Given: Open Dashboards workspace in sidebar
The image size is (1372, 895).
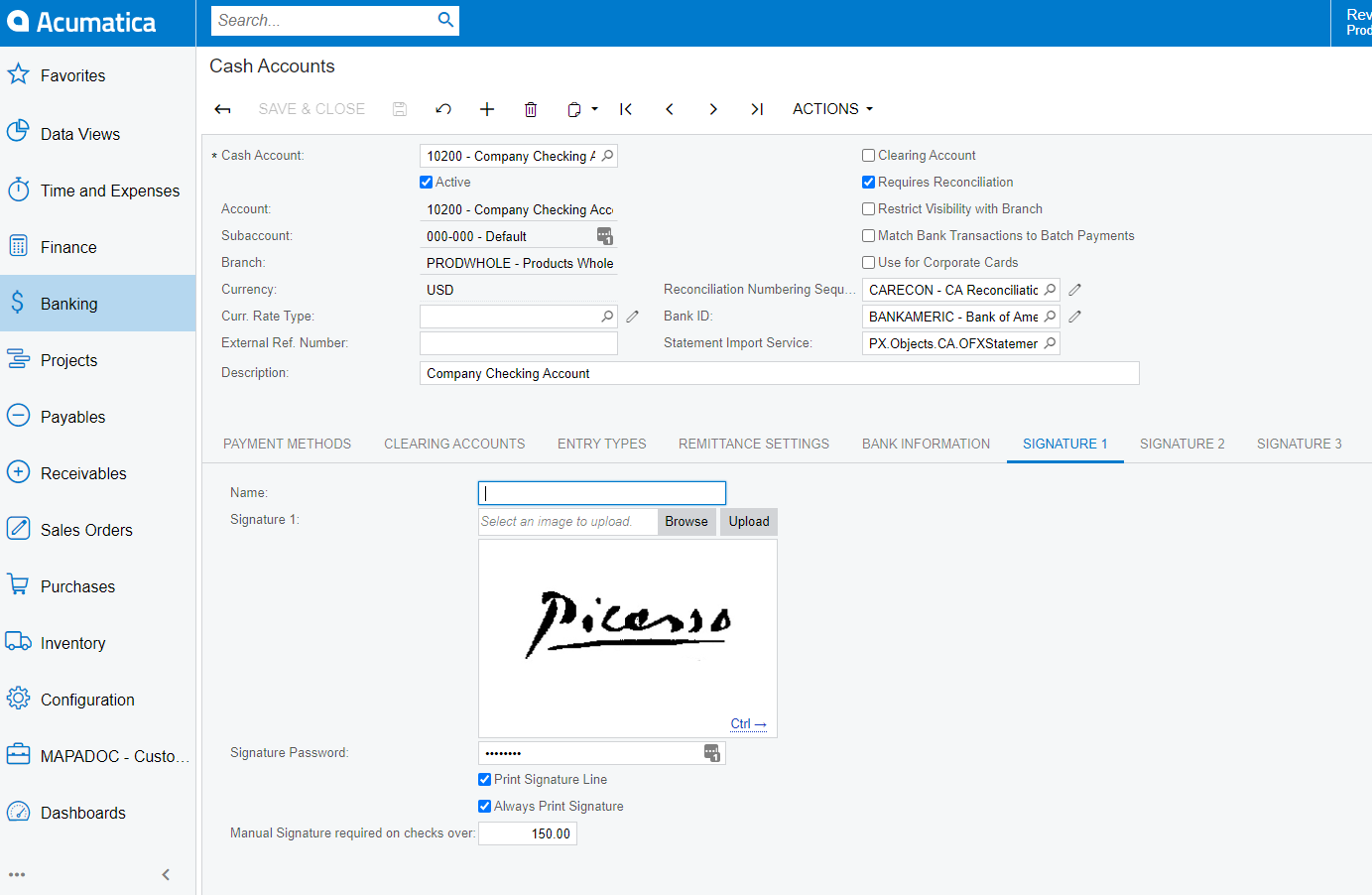Looking at the screenshot, I should point(97,813).
